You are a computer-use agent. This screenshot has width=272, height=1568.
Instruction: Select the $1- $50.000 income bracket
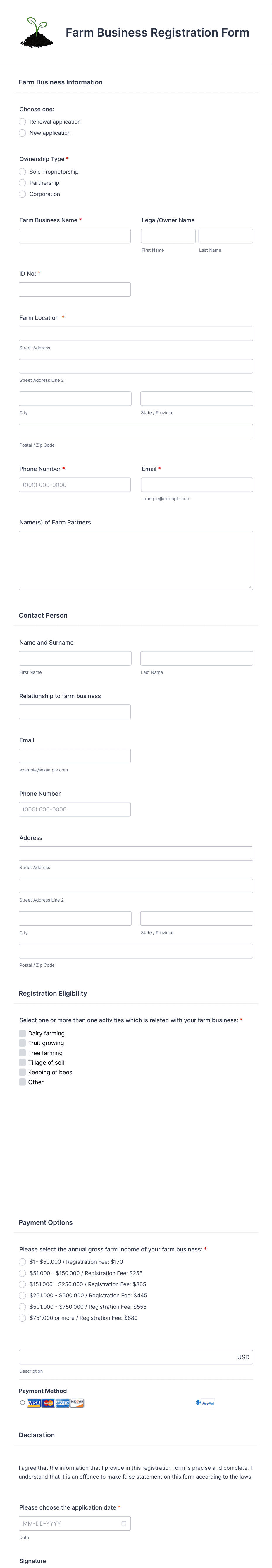(x=22, y=1262)
